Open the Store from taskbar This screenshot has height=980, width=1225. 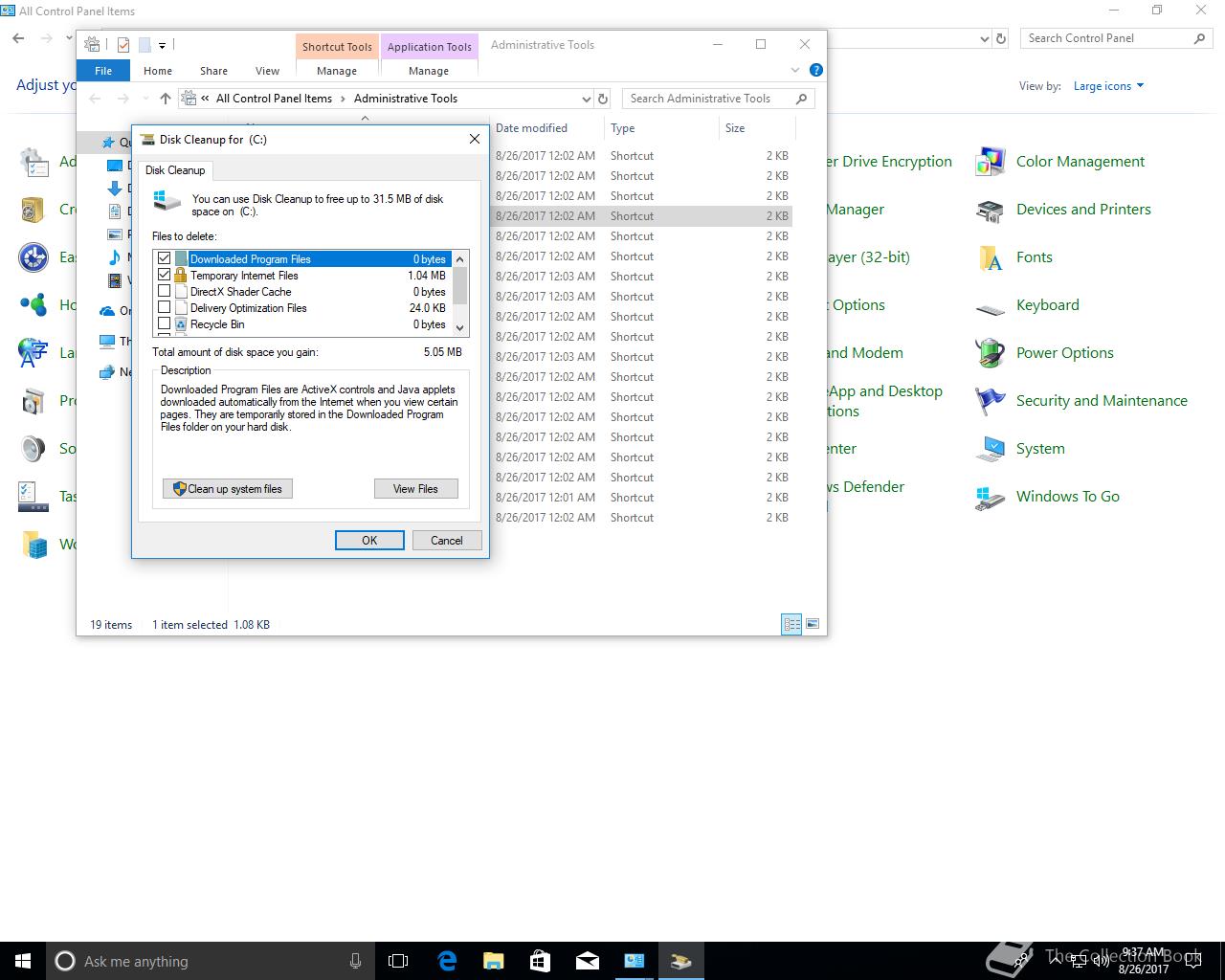[x=540, y=961]
